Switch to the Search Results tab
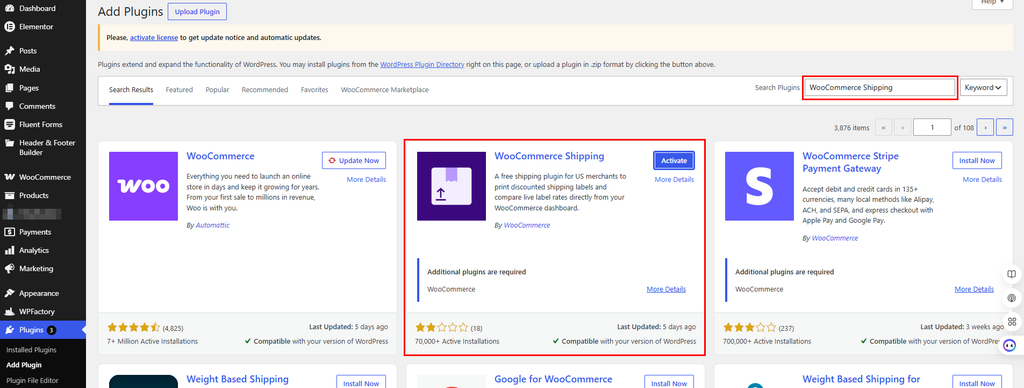The height and width of the screenshot is (388, 1024). [131, 89]
